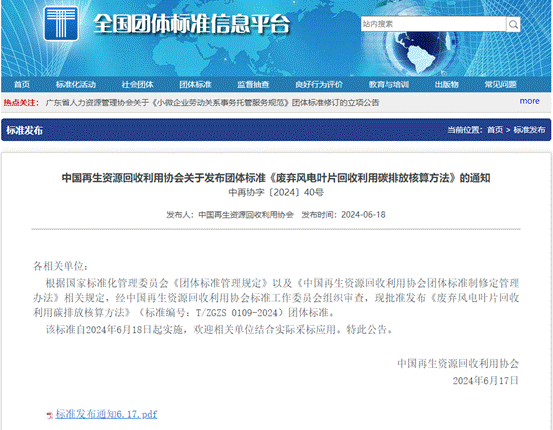Open 常见问题 navigation item
Screen dimensions: 553x430
(500, 84)
